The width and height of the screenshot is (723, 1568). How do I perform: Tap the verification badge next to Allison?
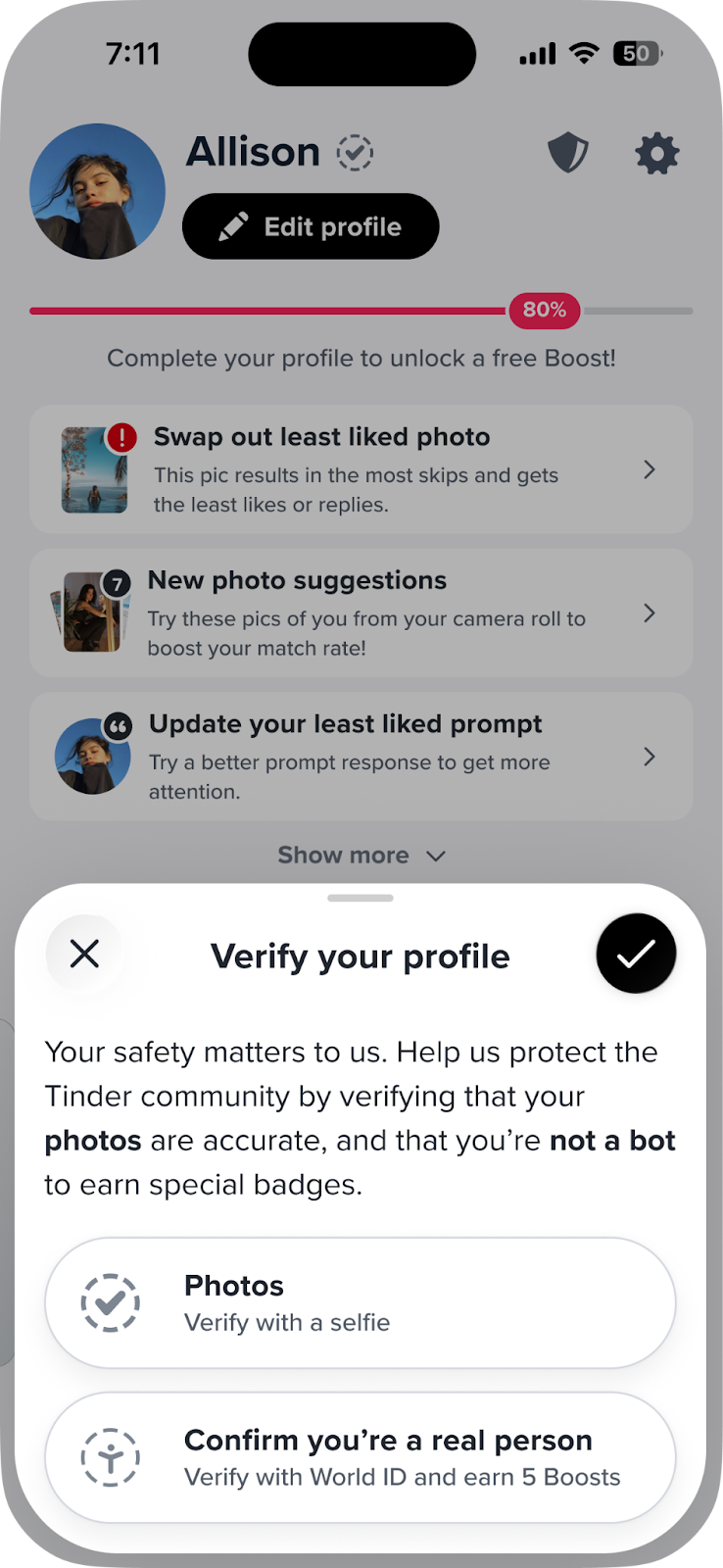tap(355, 153)
